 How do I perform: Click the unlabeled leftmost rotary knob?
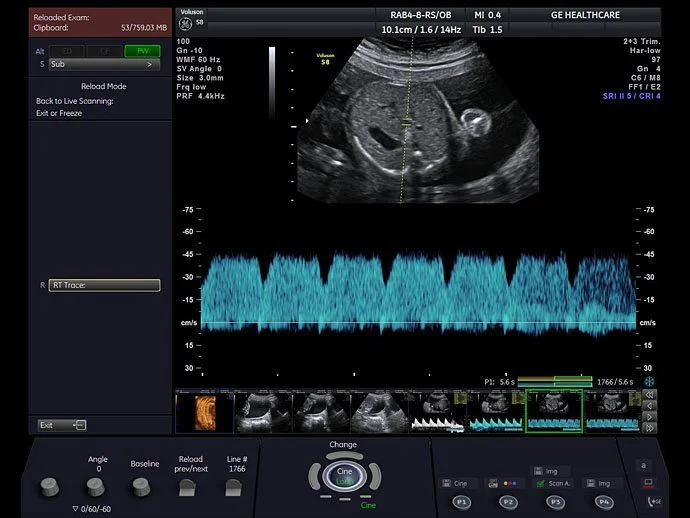(x=50, y=487)
